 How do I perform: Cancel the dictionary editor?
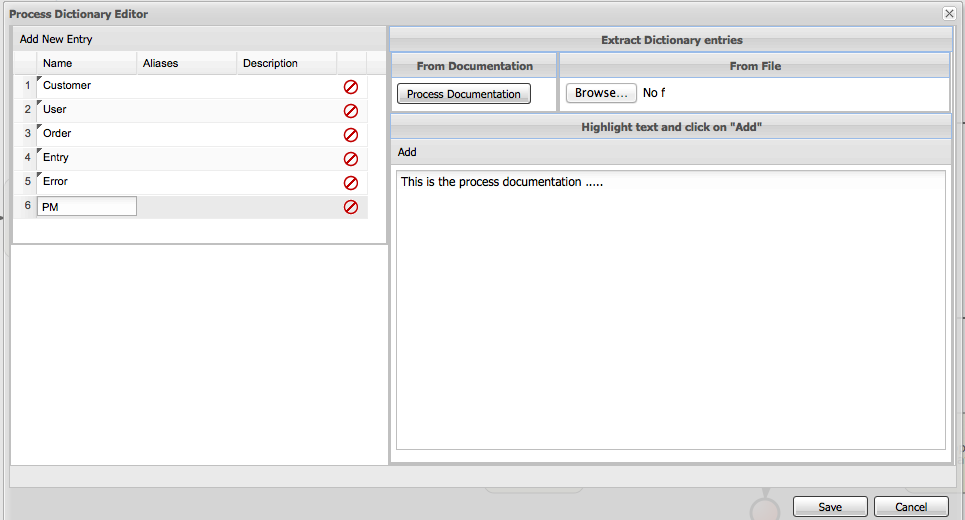[x=911, y=507]
